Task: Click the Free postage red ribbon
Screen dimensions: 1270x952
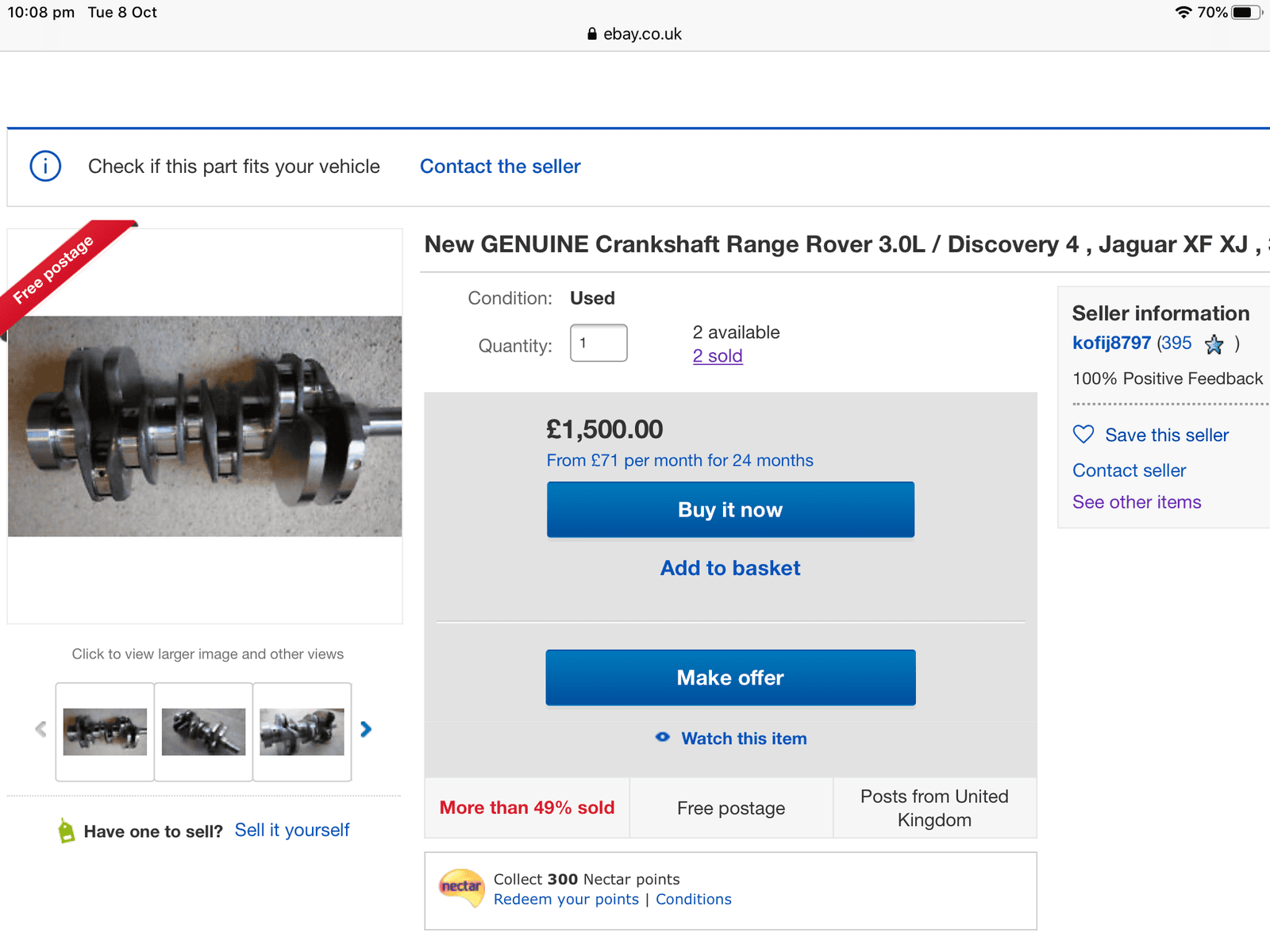Action: 56,268
